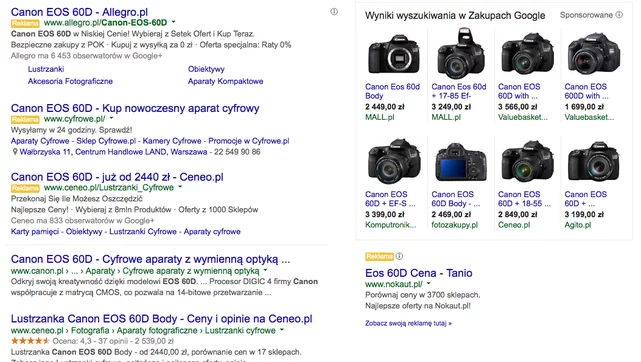The width and height of the screenshot is (641, 362).
Task: Open Canon EOS 600D with product title
Action: [x=587, y=91]
